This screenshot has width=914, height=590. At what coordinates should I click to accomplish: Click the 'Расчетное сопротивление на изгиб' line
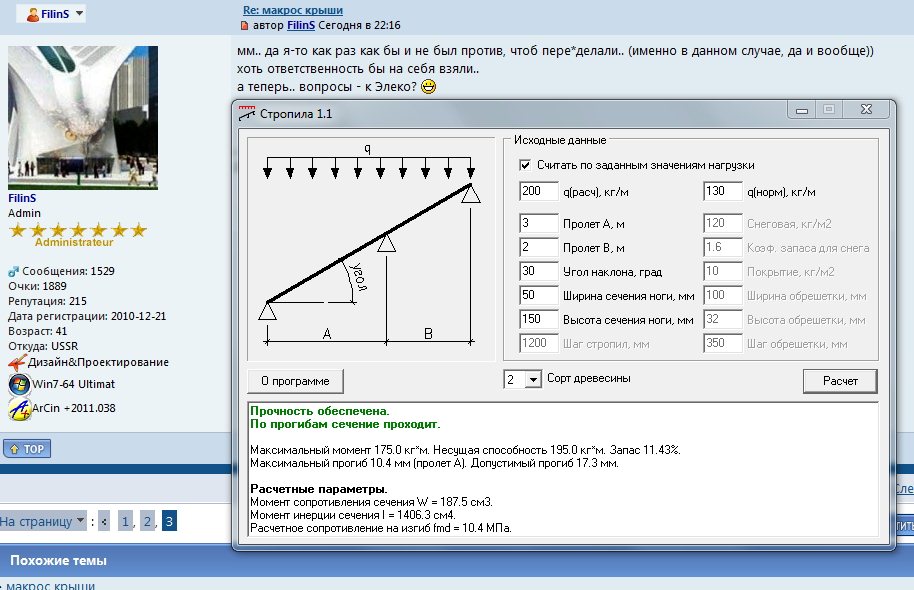click(x=381, y=528)
